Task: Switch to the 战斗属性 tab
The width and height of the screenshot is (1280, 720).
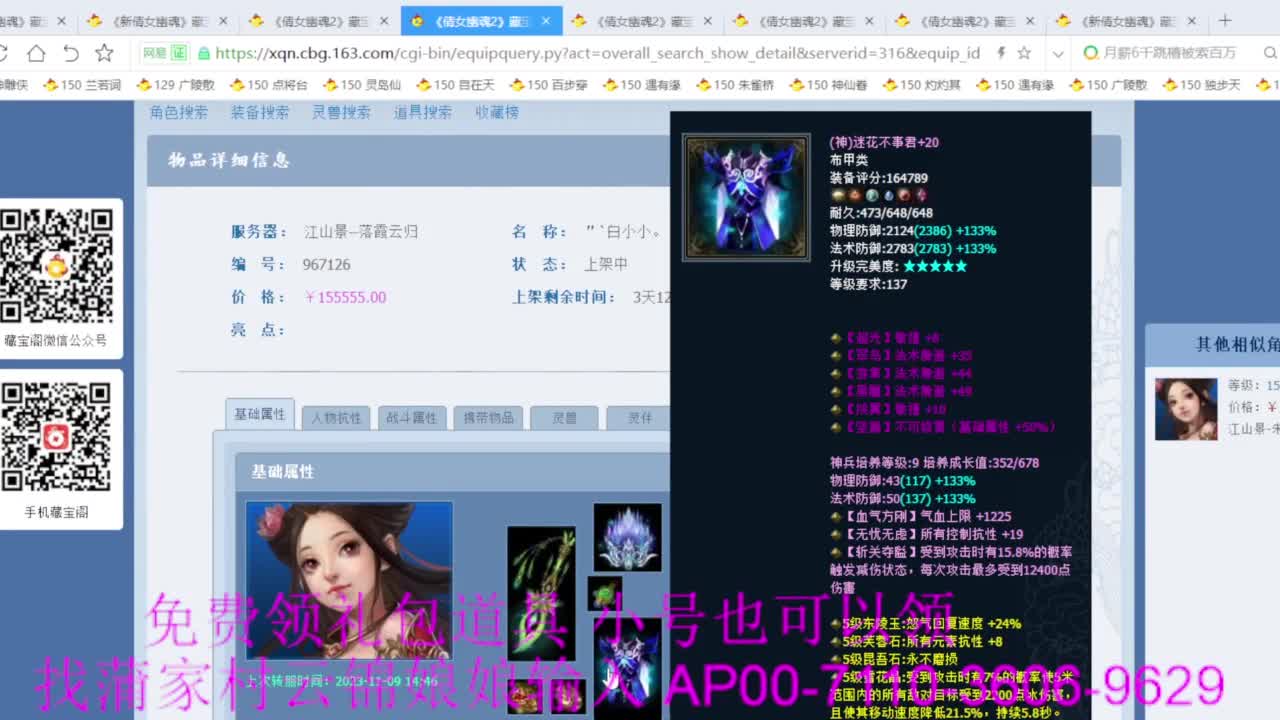Action: (x=411, y=418)
